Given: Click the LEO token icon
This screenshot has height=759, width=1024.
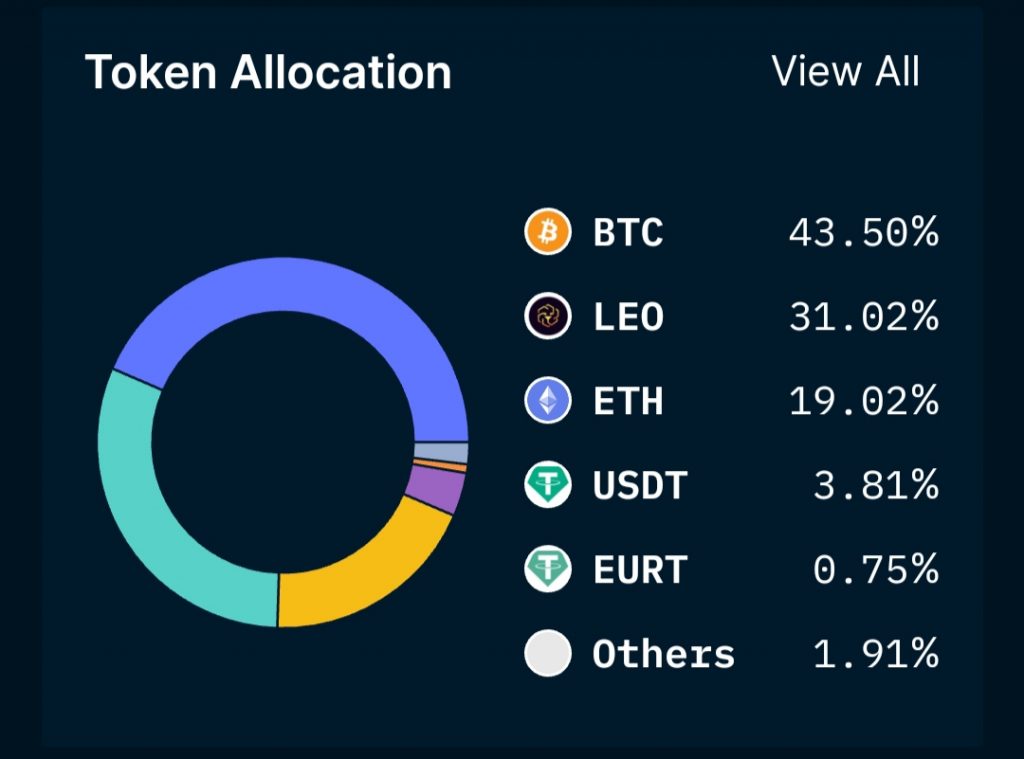Looking at the screenshot, I should point(548,317).
